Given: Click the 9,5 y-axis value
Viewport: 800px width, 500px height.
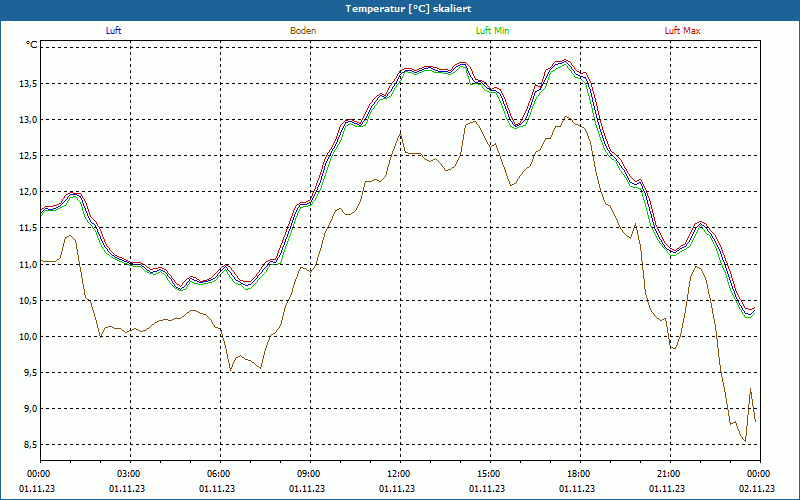Looking at the screenshot, I should click(31, 372).
